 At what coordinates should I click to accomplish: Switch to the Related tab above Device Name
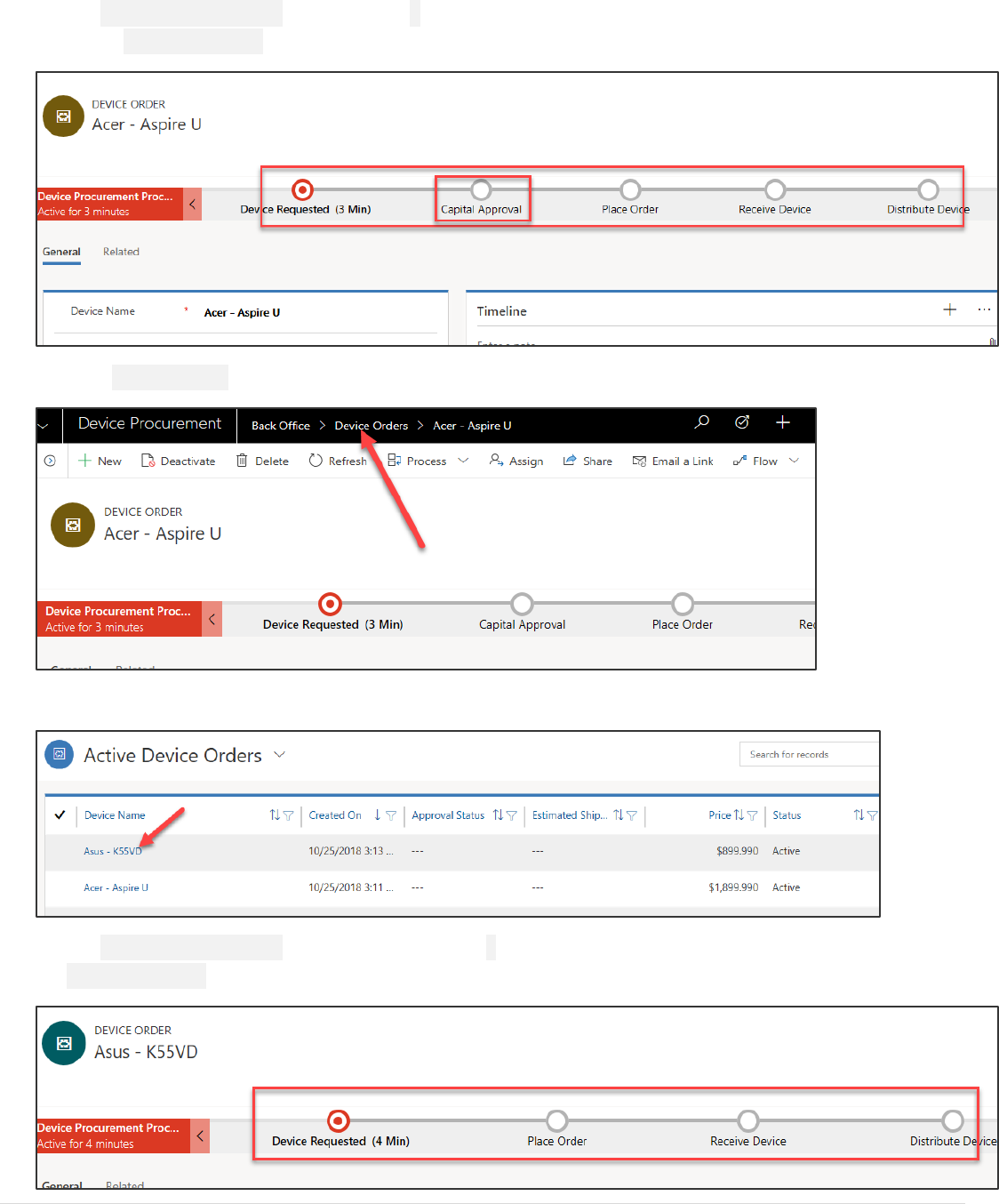121,252
